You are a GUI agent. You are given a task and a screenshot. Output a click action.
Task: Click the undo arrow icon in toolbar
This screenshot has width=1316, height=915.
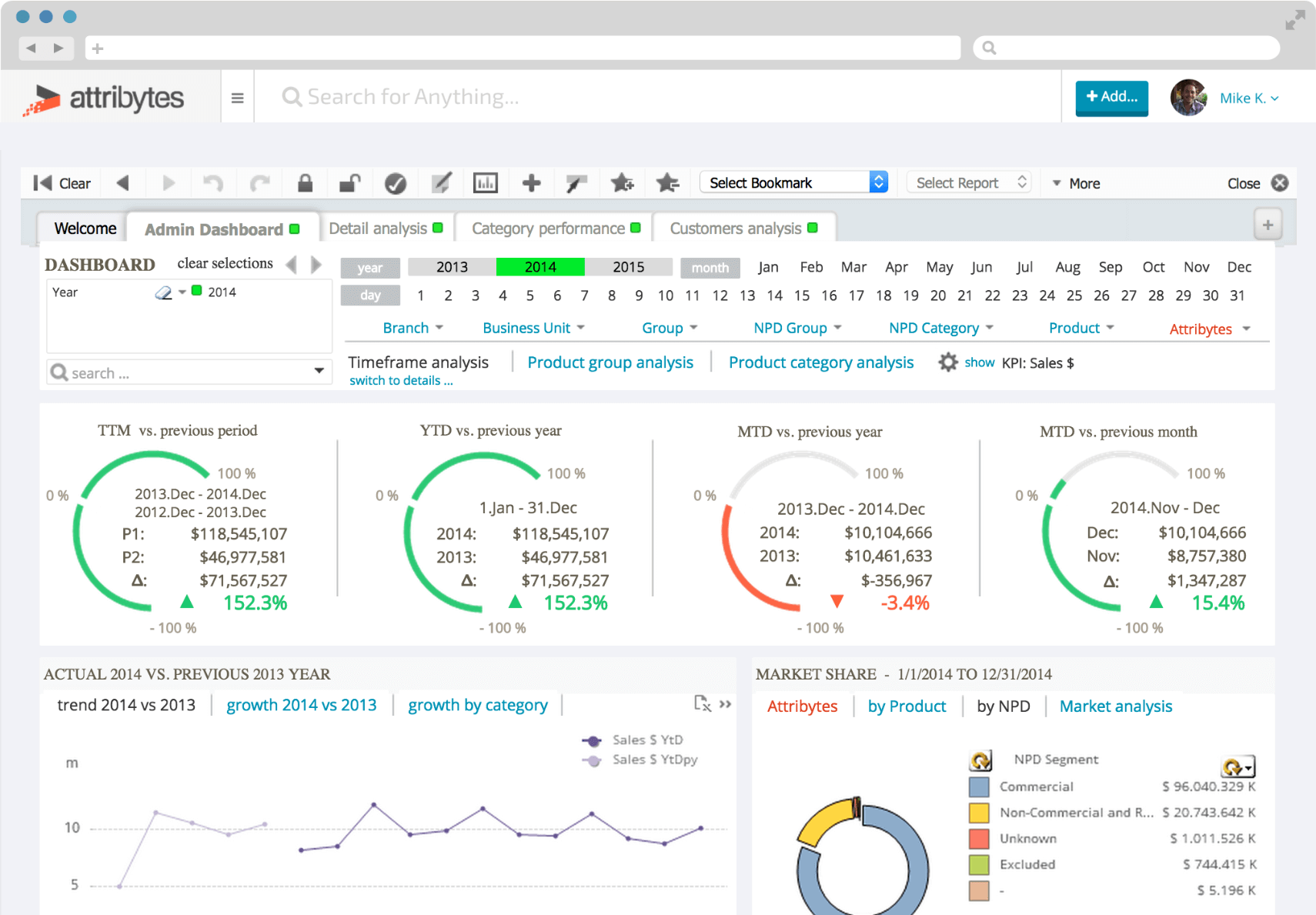pyautogui.click(x=213, y=182)
